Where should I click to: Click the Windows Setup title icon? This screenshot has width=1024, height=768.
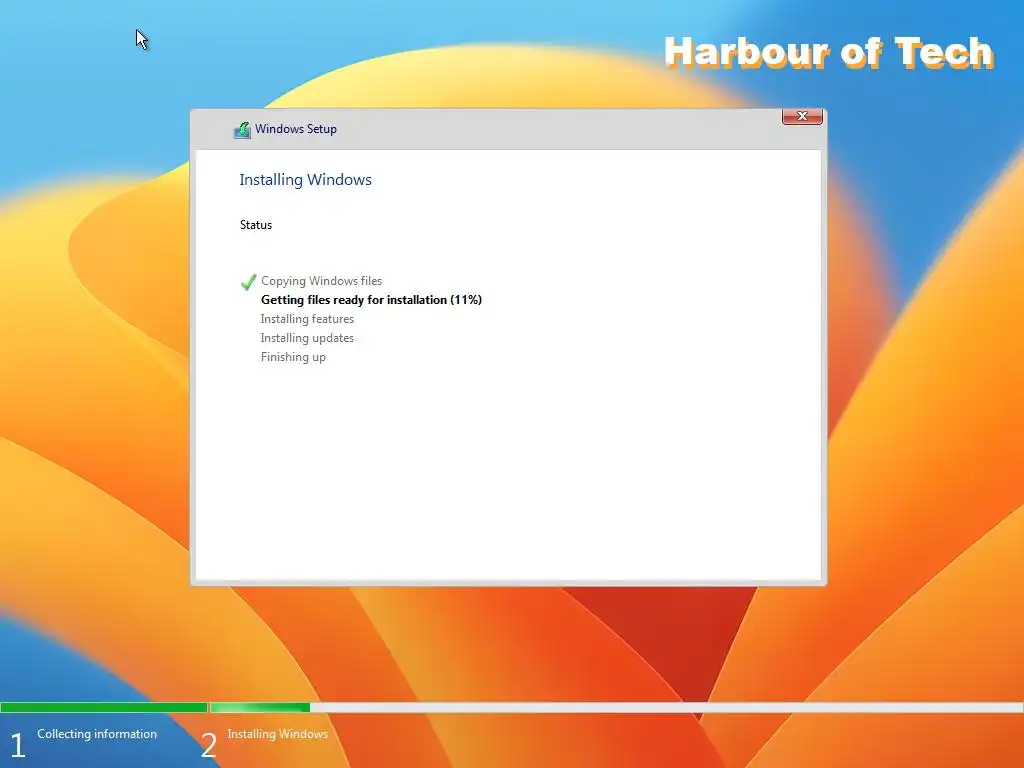click(x=242, y=129)
